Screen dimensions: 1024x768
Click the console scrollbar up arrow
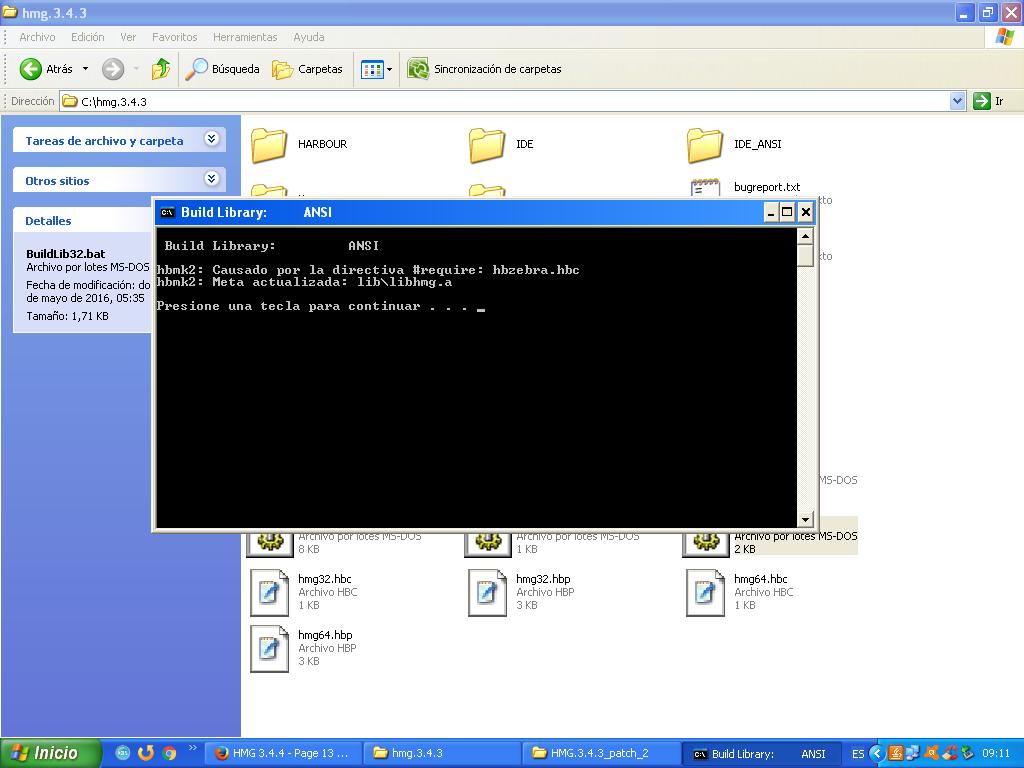[805, 236]
